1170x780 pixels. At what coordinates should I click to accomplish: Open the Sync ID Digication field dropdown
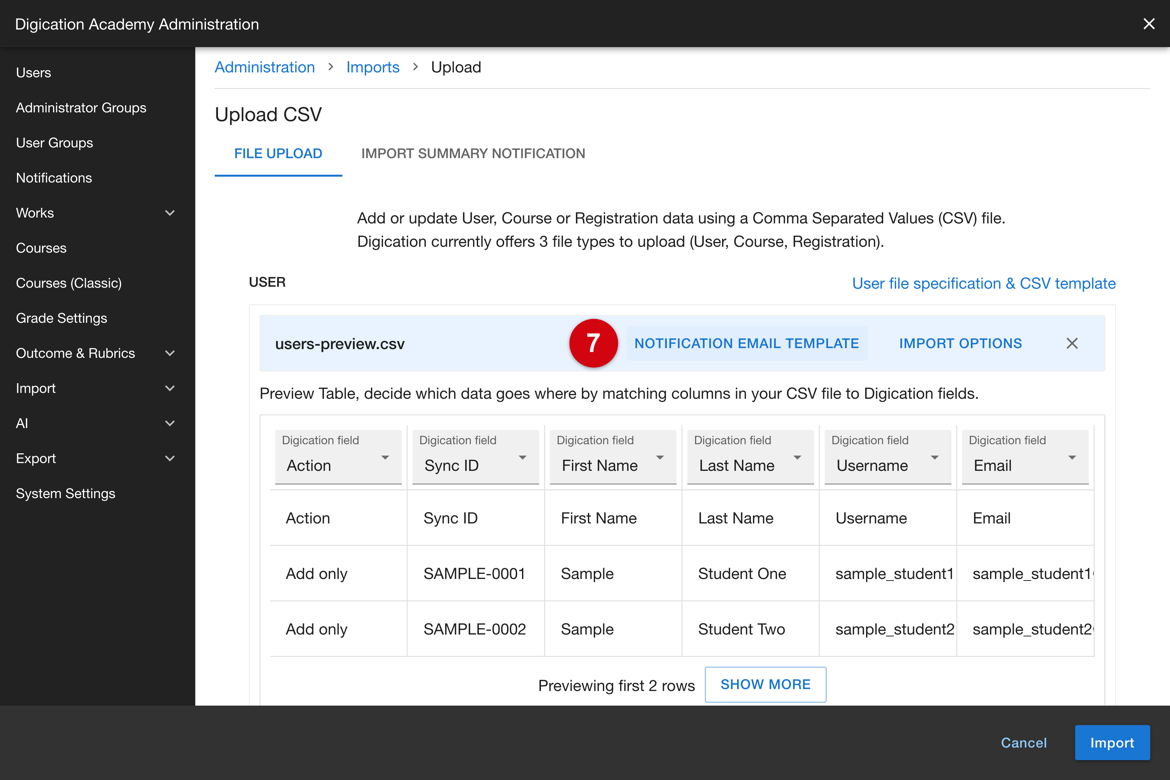475,457
